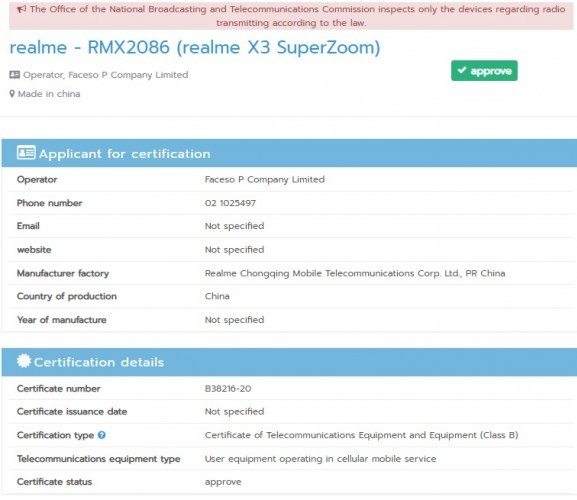Click certificate number 'B38216-20'
The image size is (577, 500).
click(228, 389)
